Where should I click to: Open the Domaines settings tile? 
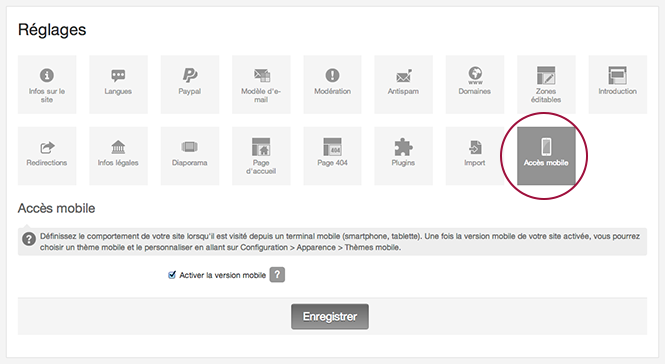(475, 84)
